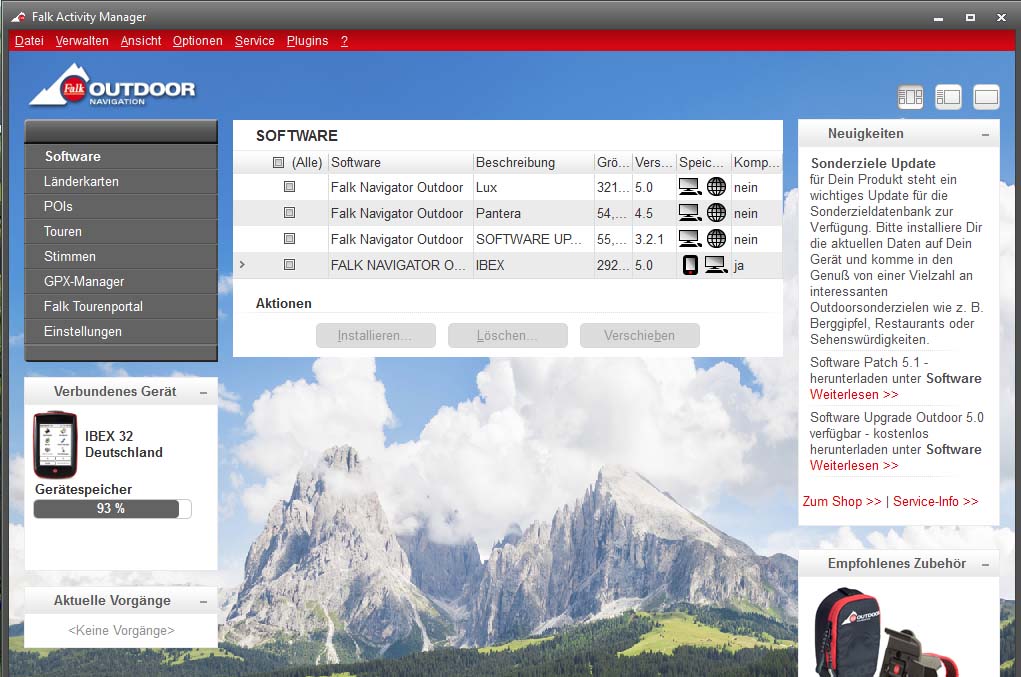Click the globe icon in the SOFTWARE UP row
Screen dimensions: 1021x677
click(x=716, y=239)
